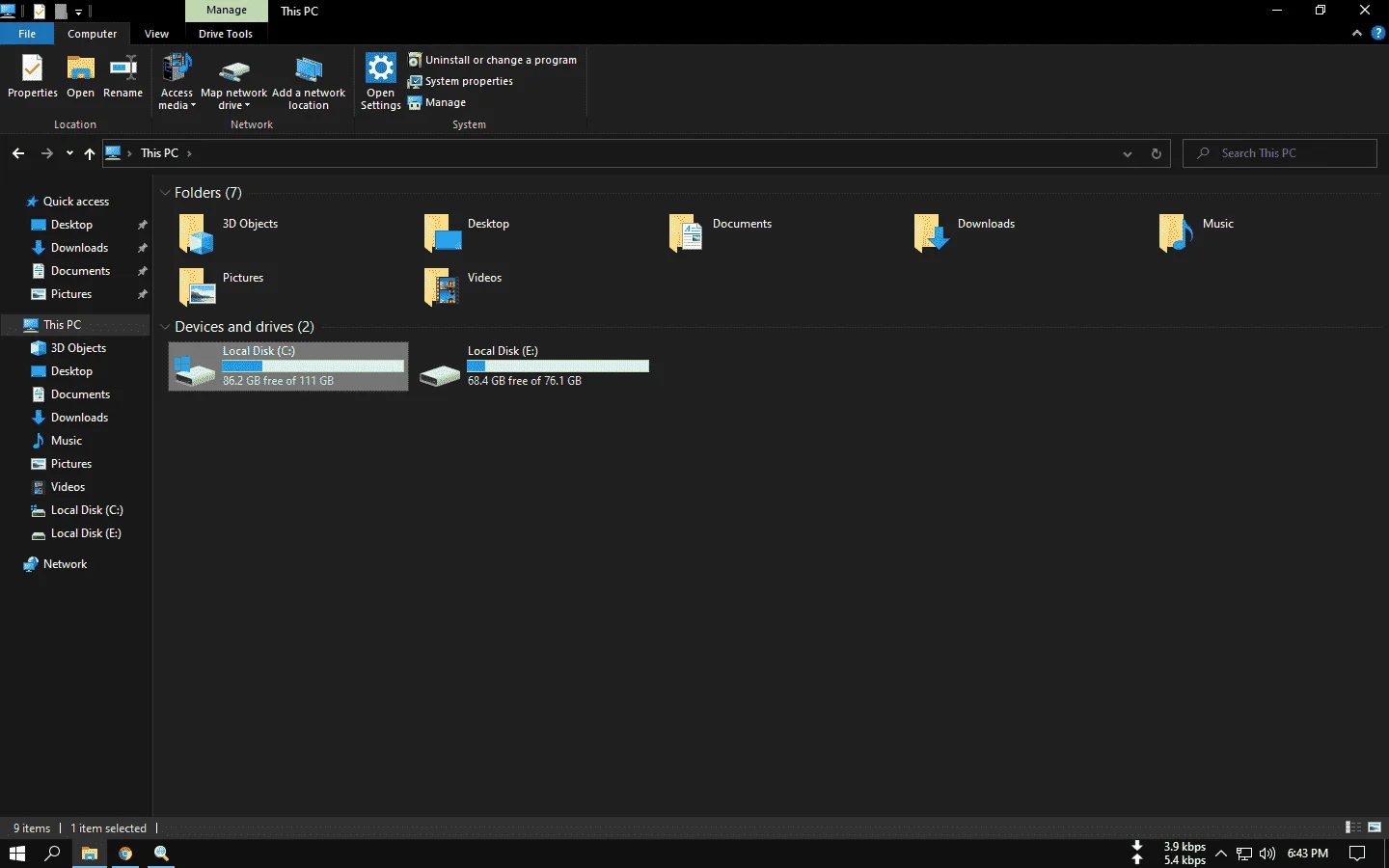Open the Windows Start menu
This screenshot has width=1389, height=868.
17,854
